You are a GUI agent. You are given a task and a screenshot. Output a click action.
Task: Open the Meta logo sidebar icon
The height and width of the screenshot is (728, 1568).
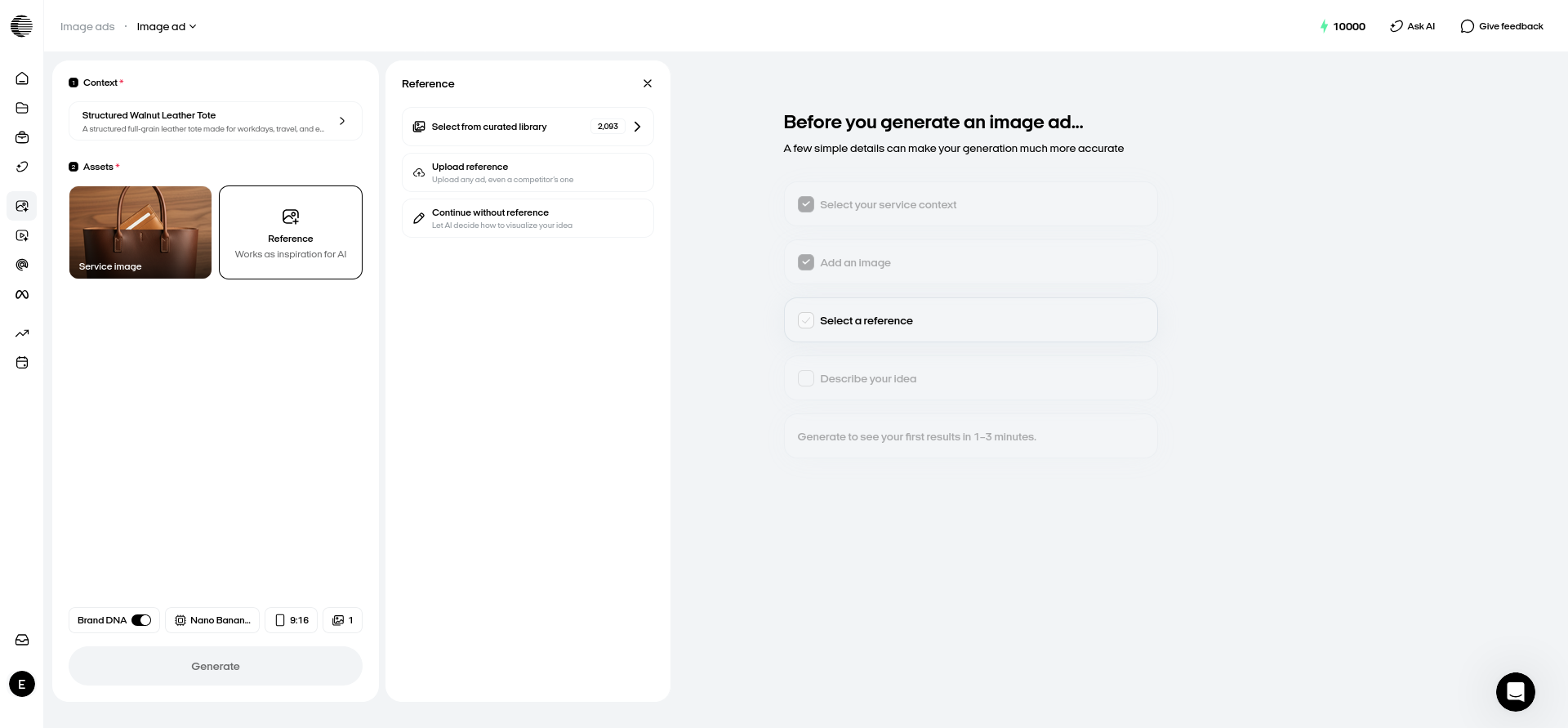(22, 294)
